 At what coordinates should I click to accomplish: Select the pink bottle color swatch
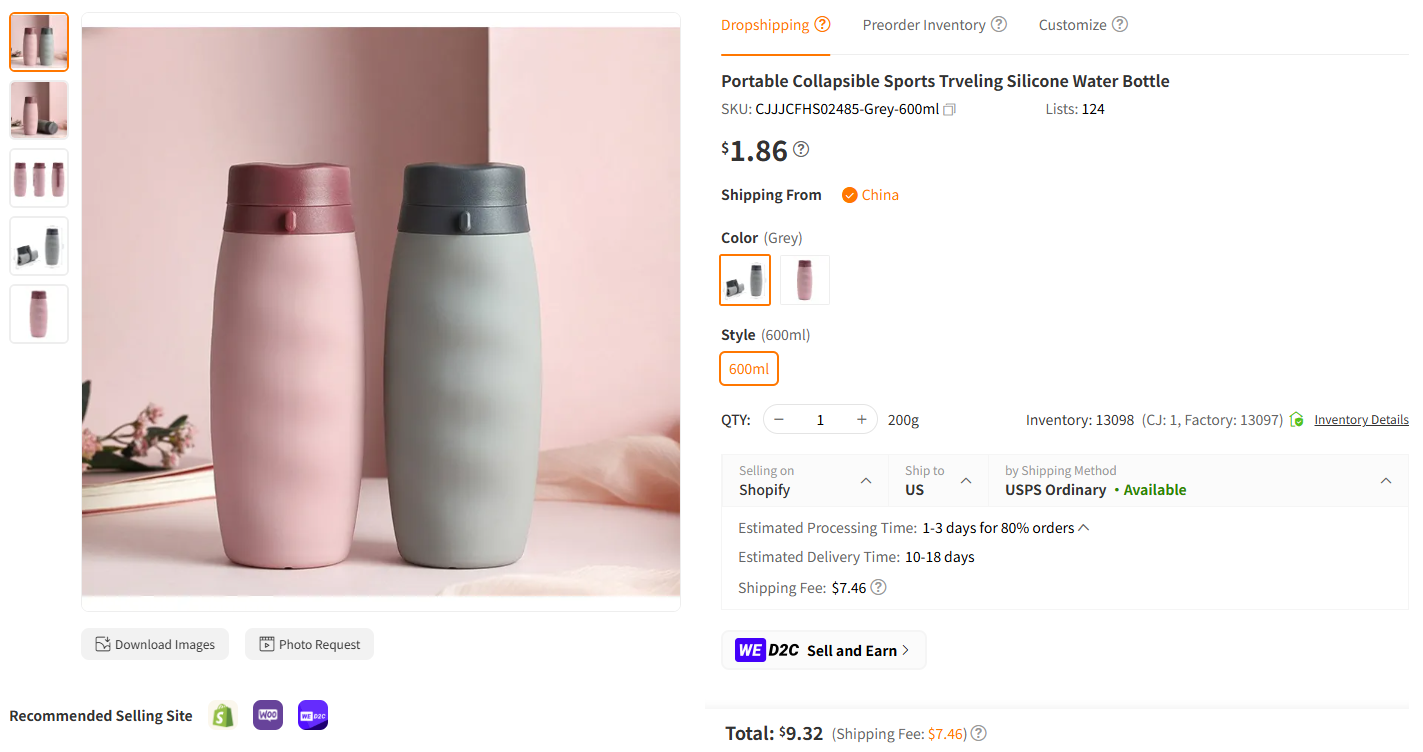(805, 280)
